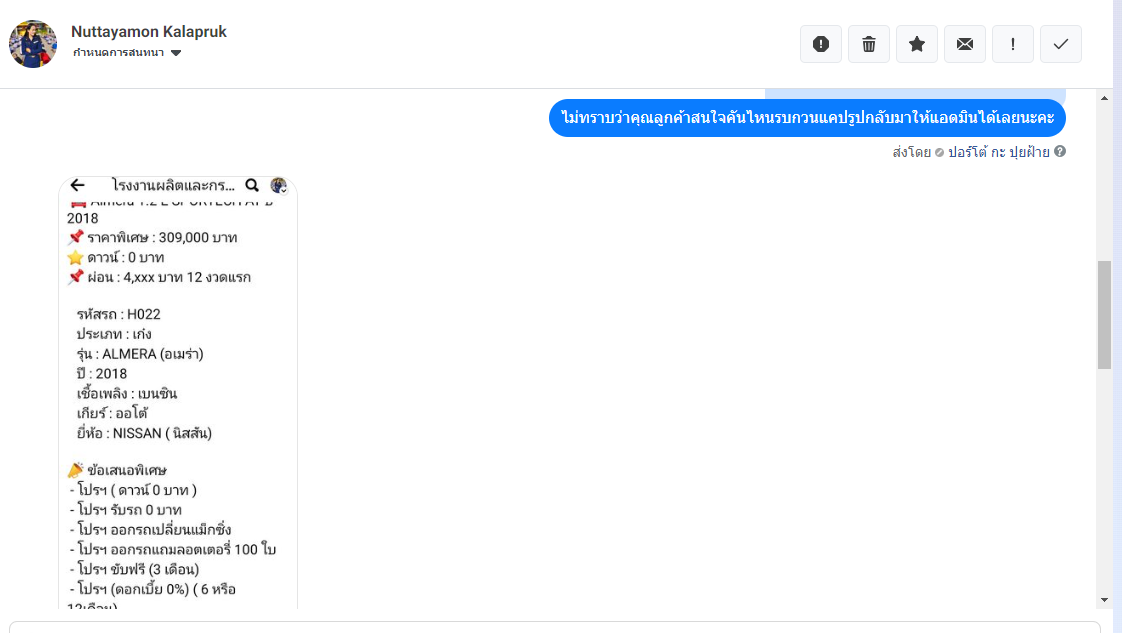Screen dimensions: 1122x633
Task: Mark conversation done with checkmark button
Action: [x=1061, y=44]
